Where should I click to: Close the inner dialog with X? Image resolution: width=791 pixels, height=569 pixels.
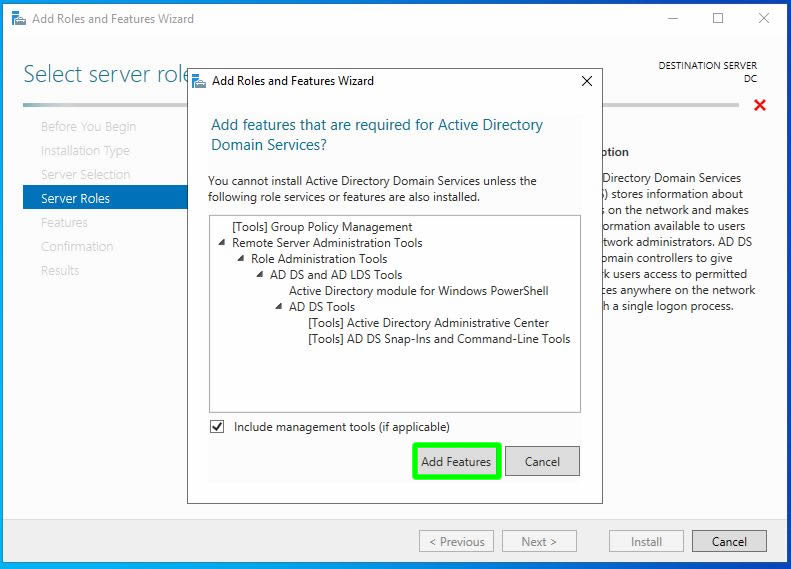pyautogui.click(x=586, y=81)
